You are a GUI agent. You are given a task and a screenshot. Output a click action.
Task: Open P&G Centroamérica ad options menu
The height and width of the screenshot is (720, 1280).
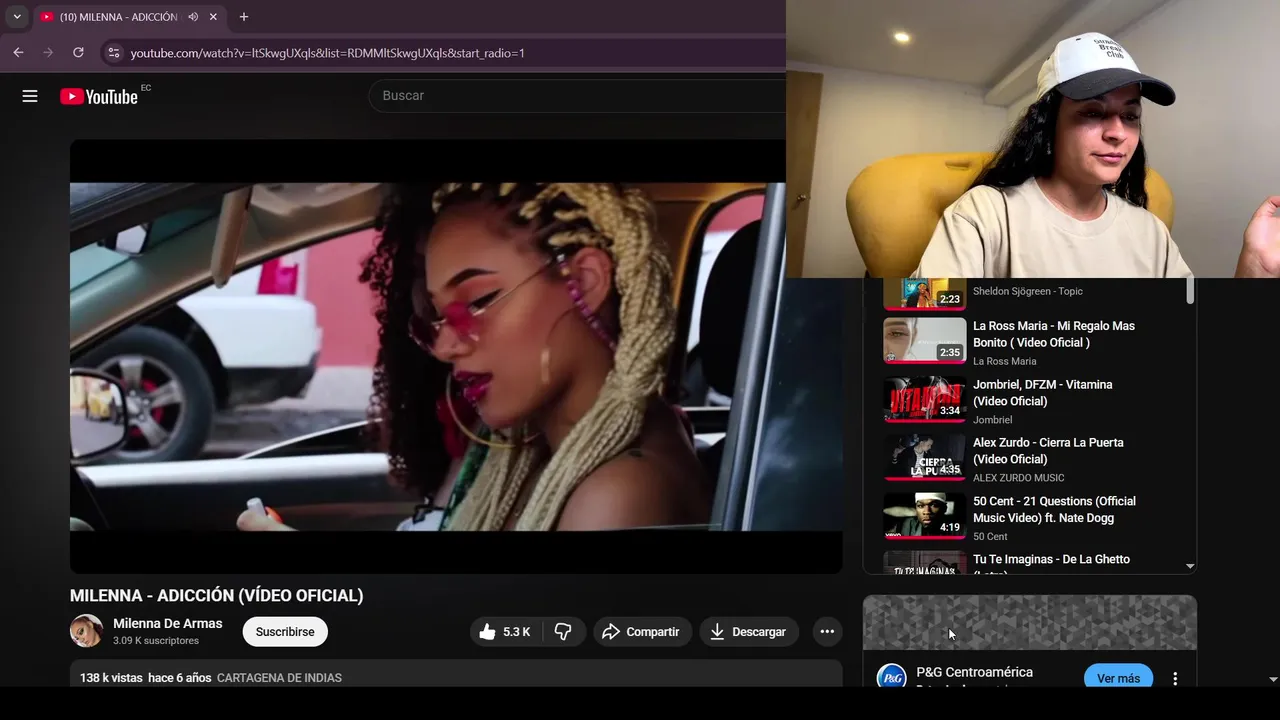pyautogui.click(x=1175, y=678)
